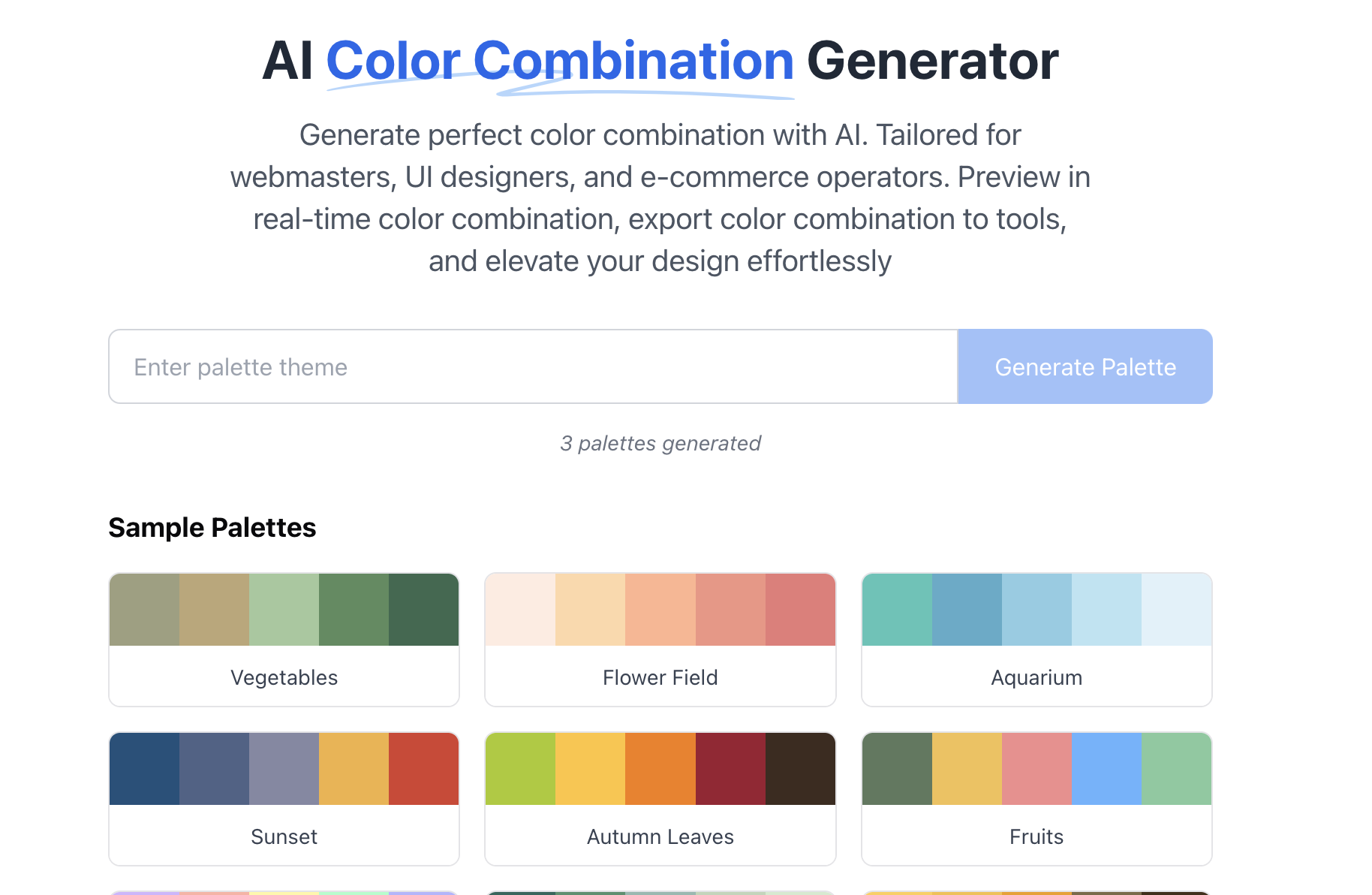This screenshot has width=1372, height=895.
Task: Click the teal swatch in Aquarium palette
Action: pos(897,609)
